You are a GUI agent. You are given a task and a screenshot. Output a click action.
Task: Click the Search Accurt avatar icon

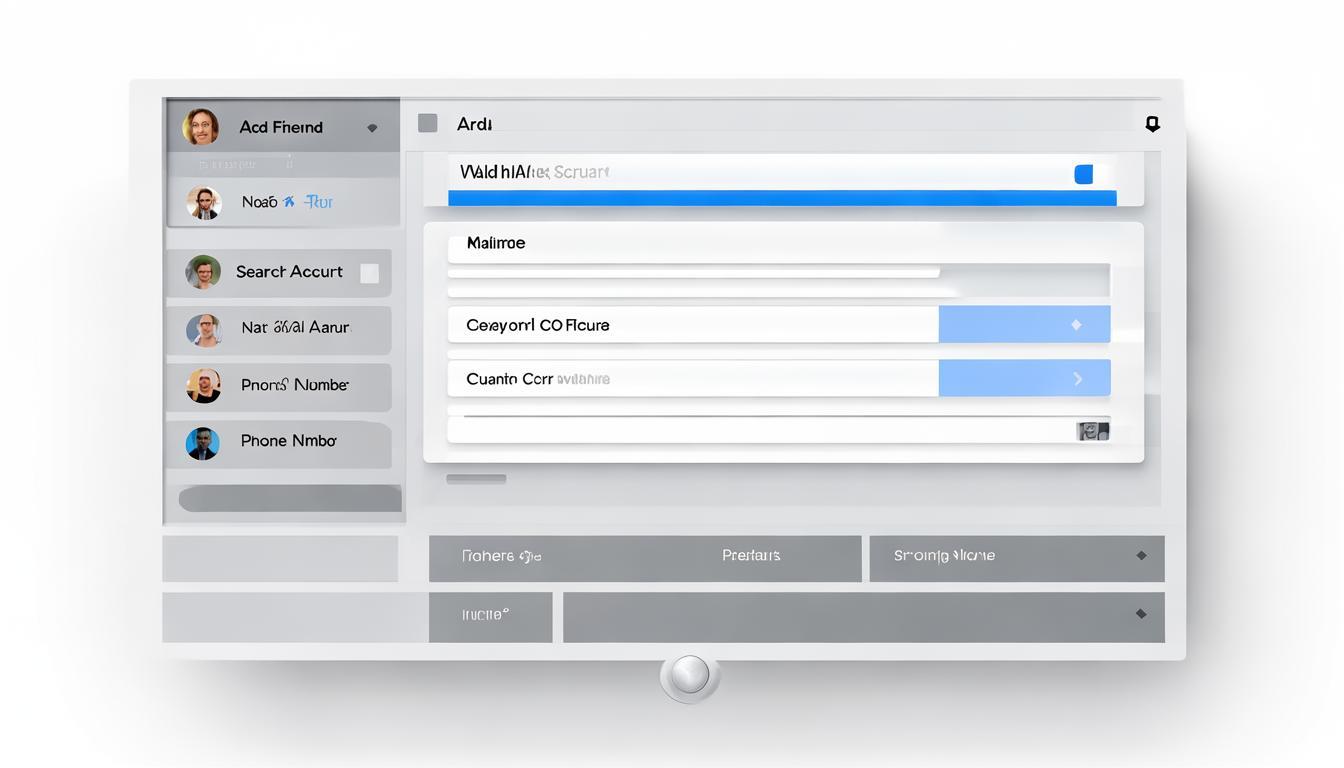[x=203, y=272]
